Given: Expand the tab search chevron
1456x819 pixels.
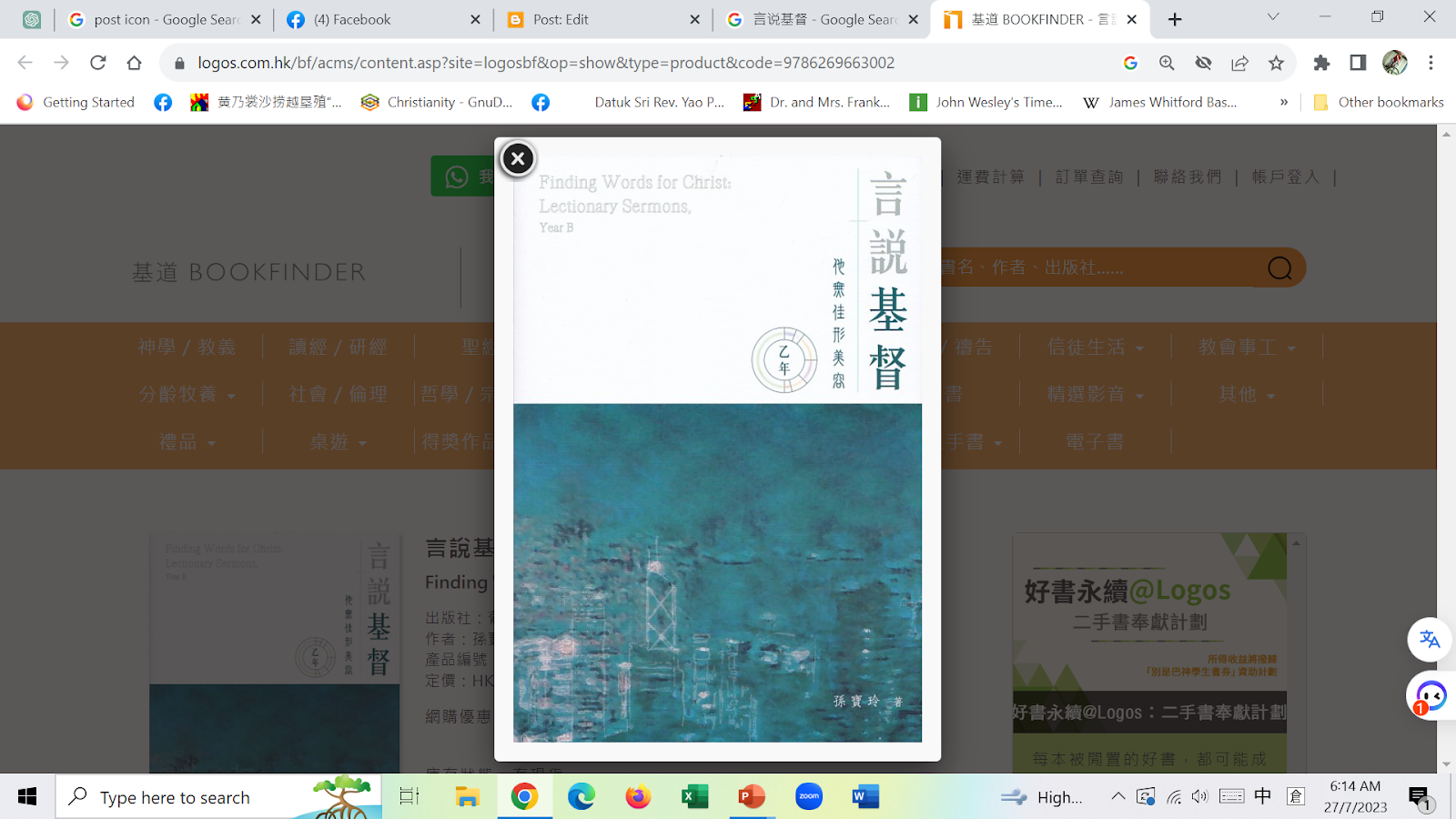Looking at the screenshot, I should pos(1273,17).
